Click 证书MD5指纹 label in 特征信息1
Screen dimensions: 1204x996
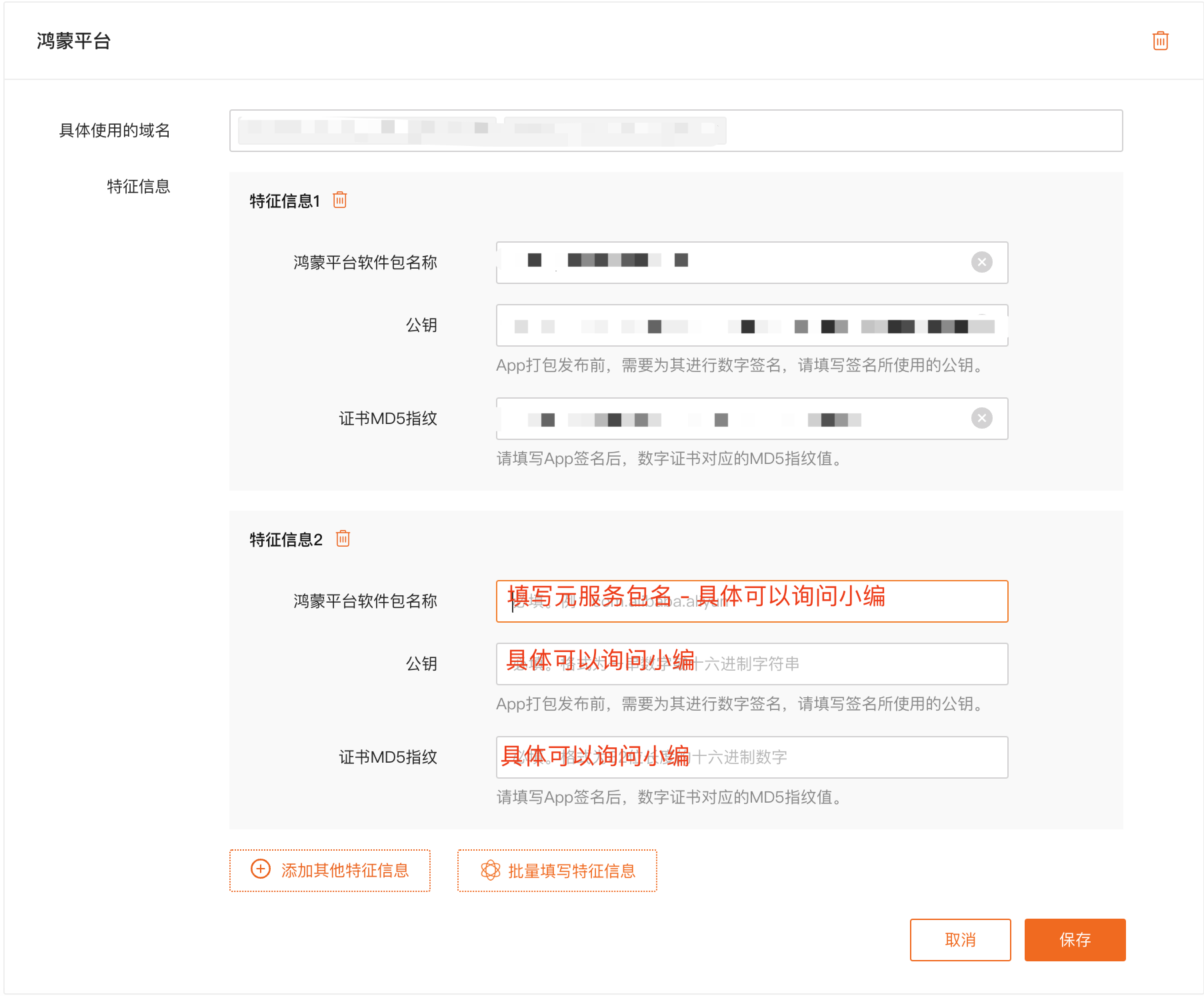coord(388,419)
